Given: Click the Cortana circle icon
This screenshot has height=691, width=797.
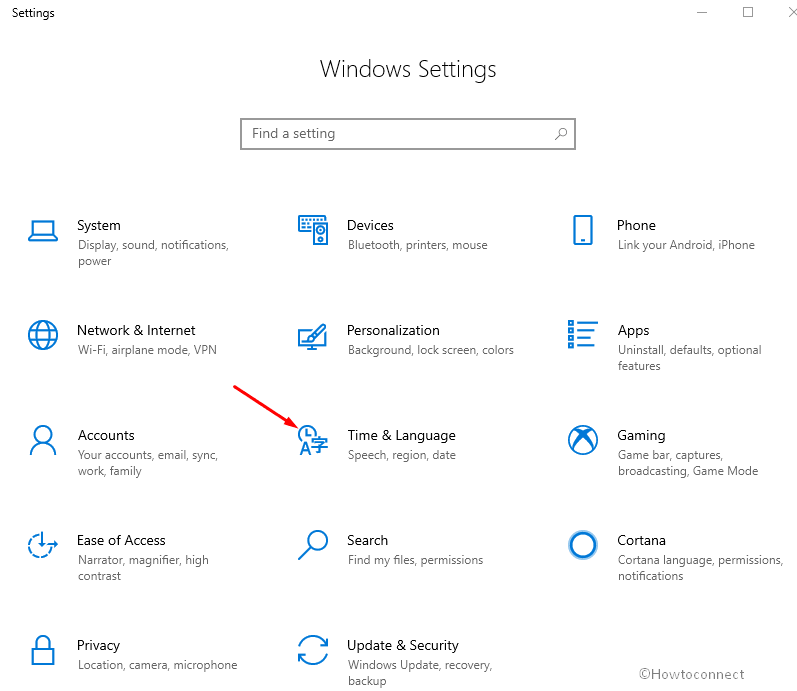Looking at the screenshot, I should click(583, 545).
